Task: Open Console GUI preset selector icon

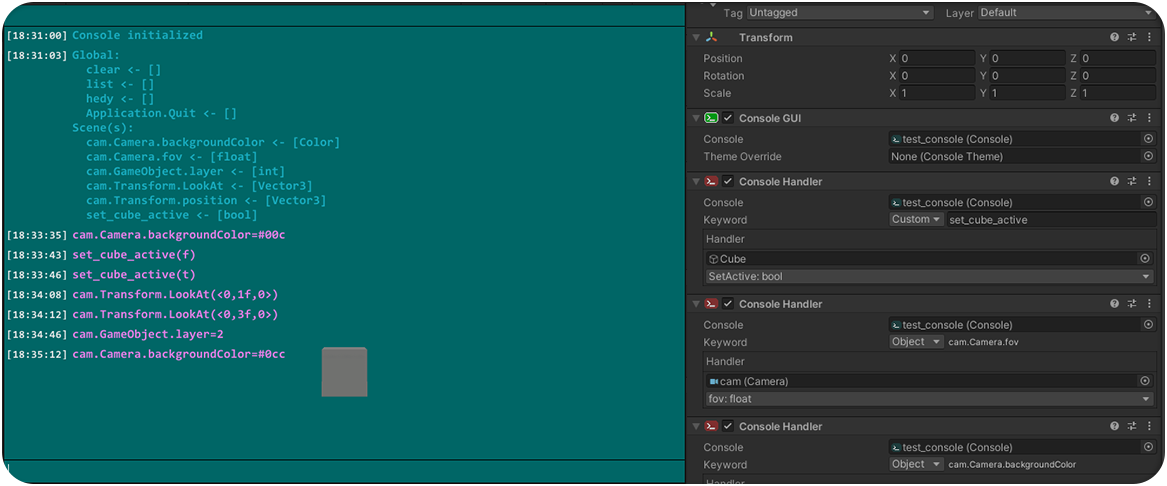Action: tap(1131, 118)
